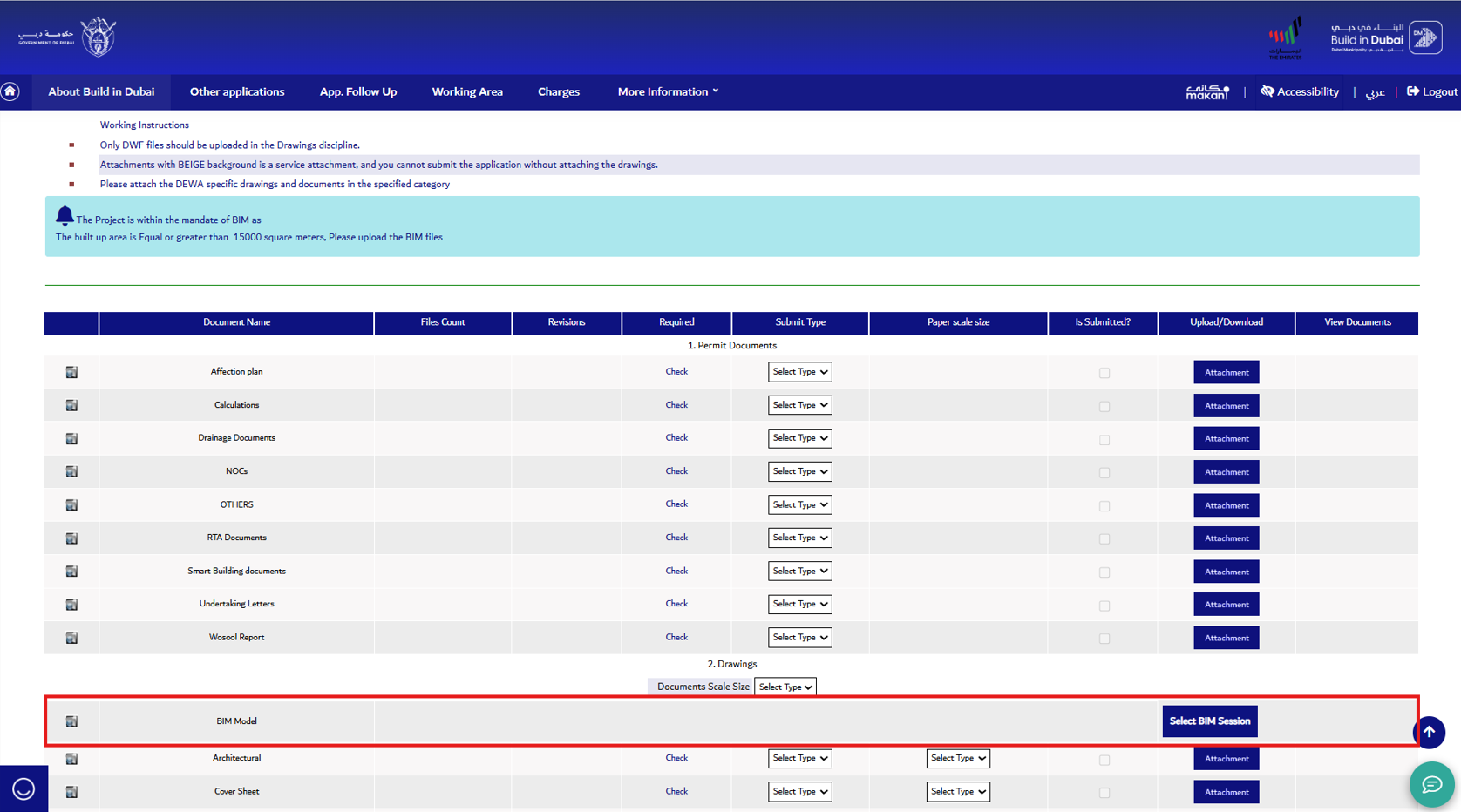The width and height of the screenshot is (1461, 812).
Task: Open App. Follow Up menu item
Action: [x=358, y=91]
